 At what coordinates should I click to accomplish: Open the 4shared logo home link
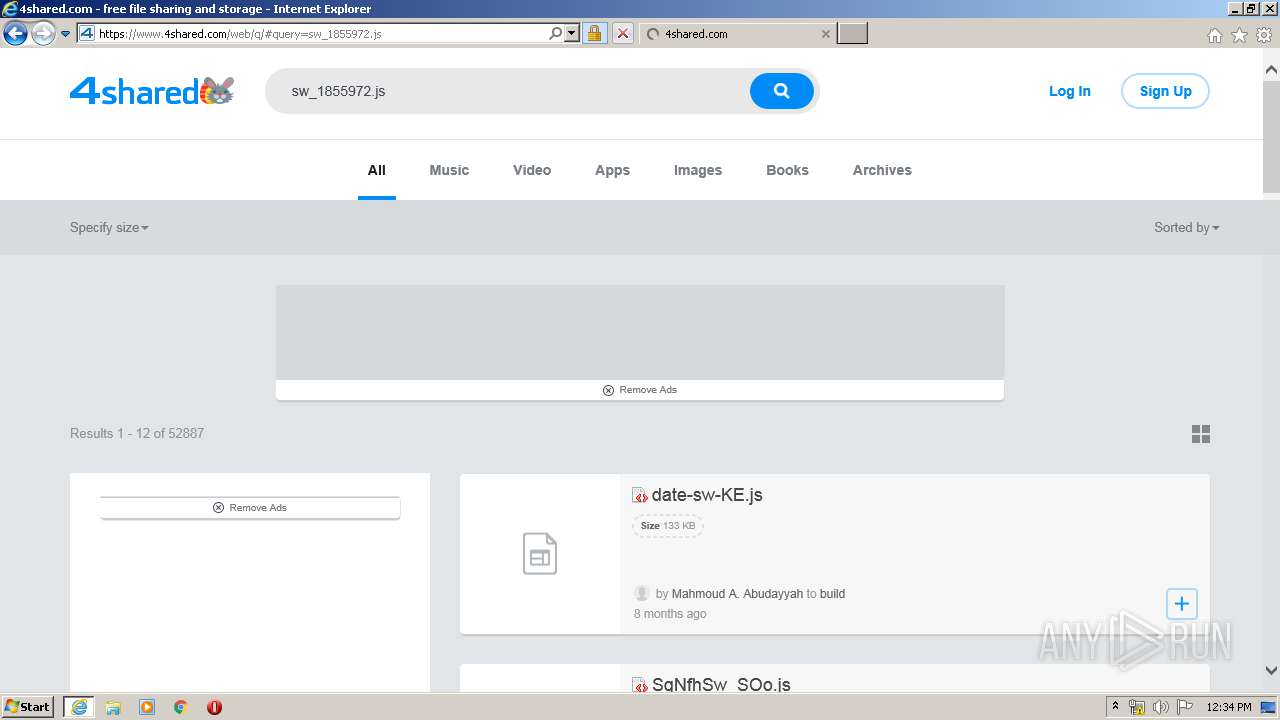[x=152, y=91]
